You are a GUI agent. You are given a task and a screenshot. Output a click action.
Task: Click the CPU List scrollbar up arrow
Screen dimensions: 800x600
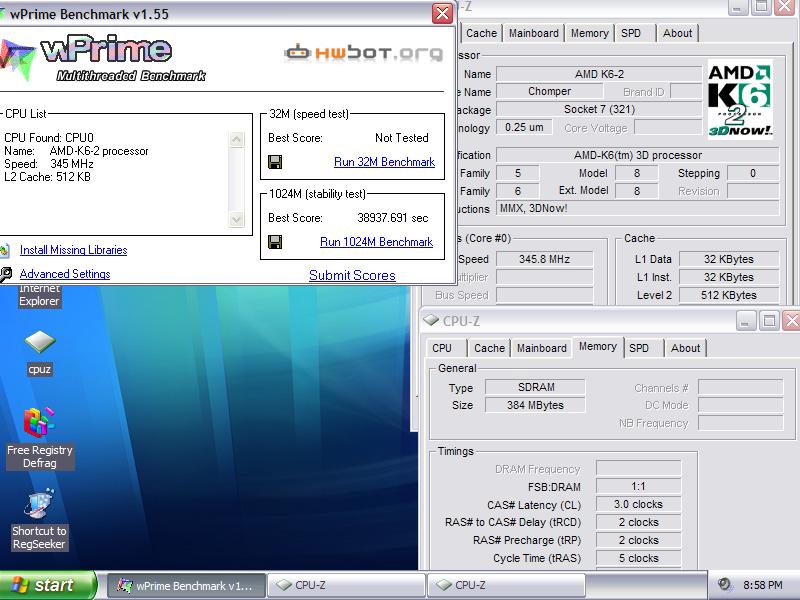coord(237,139)
